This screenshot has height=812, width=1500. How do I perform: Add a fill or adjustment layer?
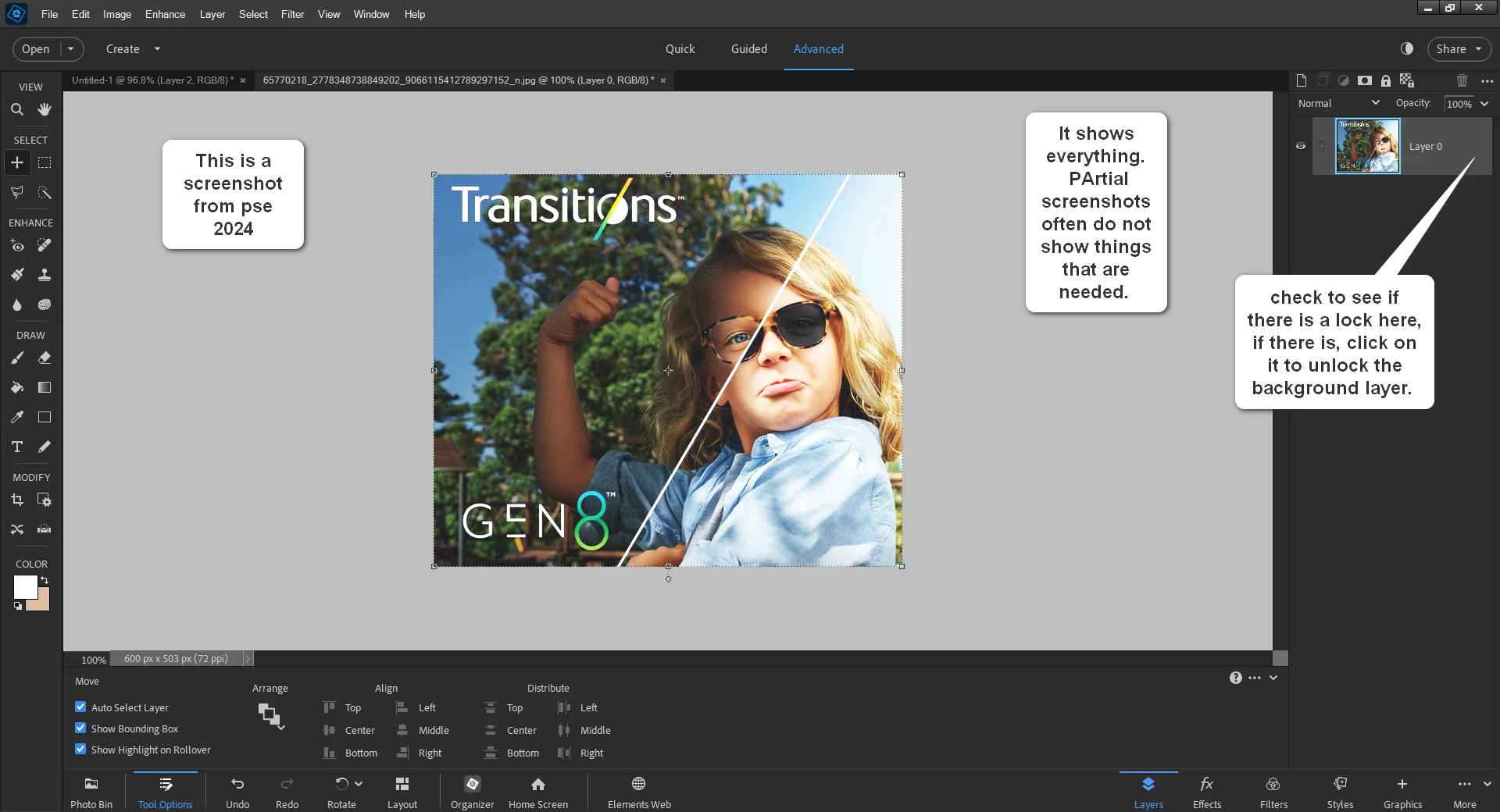[1344, 80]
